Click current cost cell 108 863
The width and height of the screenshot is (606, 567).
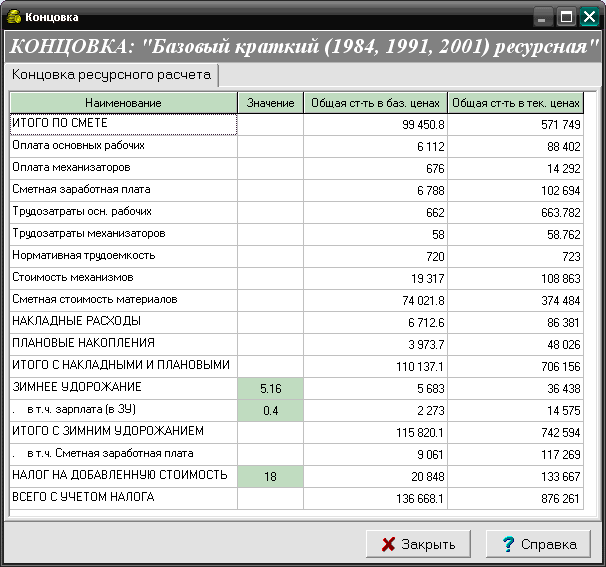point(516,279)
